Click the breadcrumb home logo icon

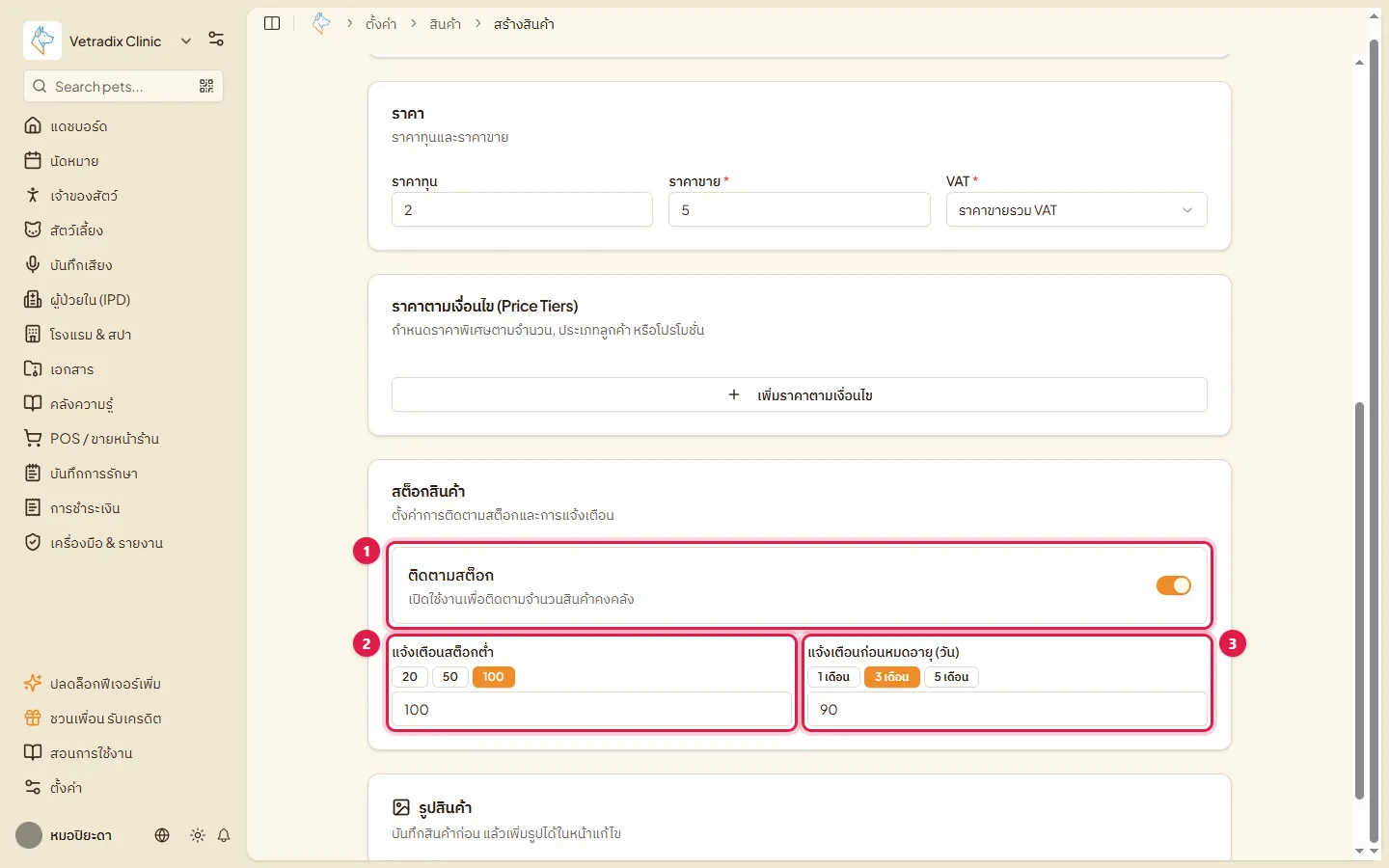[x=321, y=23]
